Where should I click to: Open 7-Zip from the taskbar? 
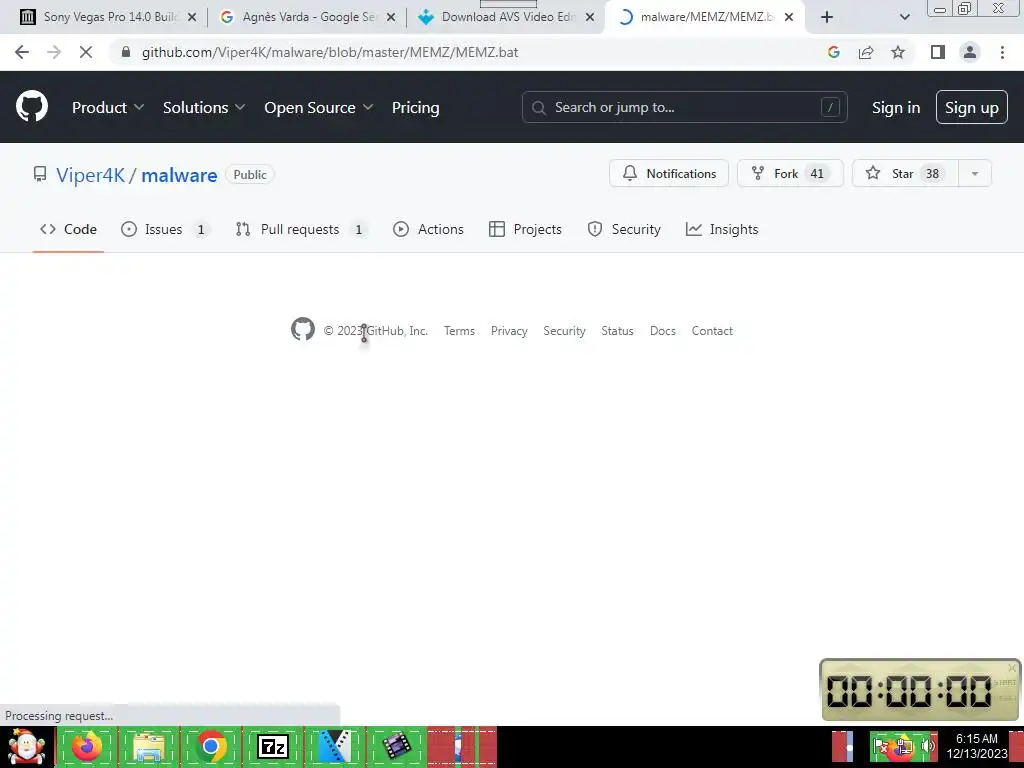[272, 746]
